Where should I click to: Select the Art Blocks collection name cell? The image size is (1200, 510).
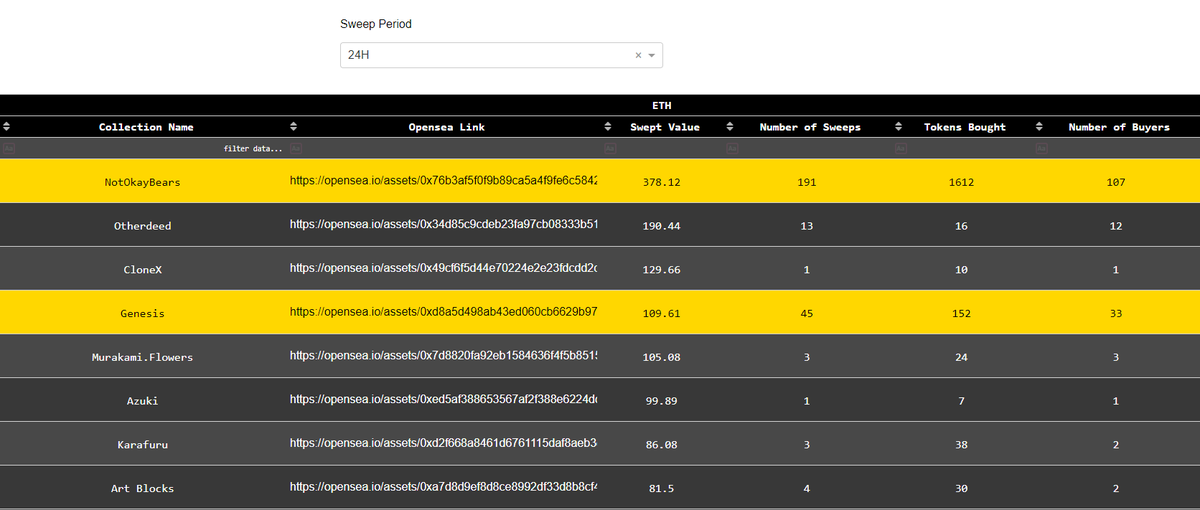coord(143,488)
